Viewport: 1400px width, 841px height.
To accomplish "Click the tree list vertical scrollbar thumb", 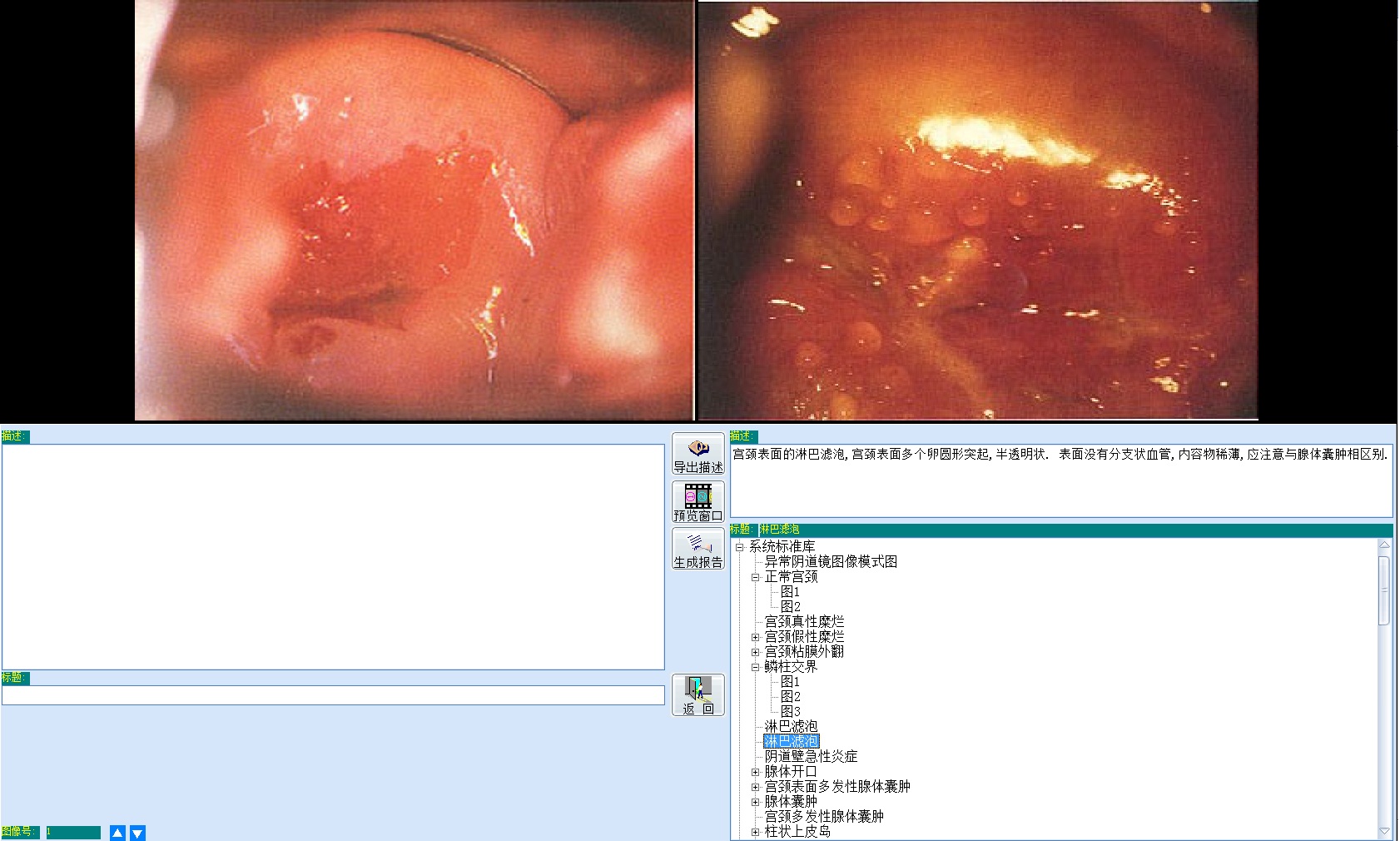I will pyautogui.click(x=1384, y=590).
